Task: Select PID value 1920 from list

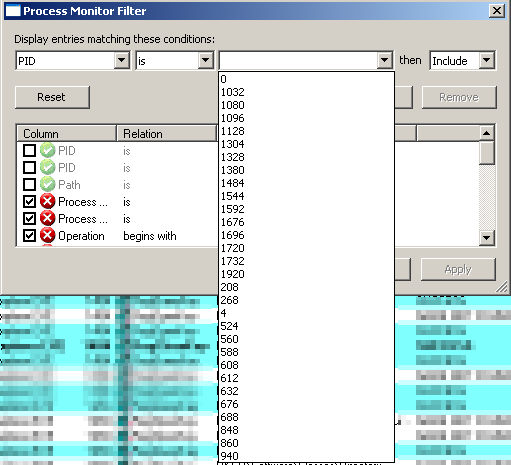Action: pyautogui.click(x=306, y=274)
